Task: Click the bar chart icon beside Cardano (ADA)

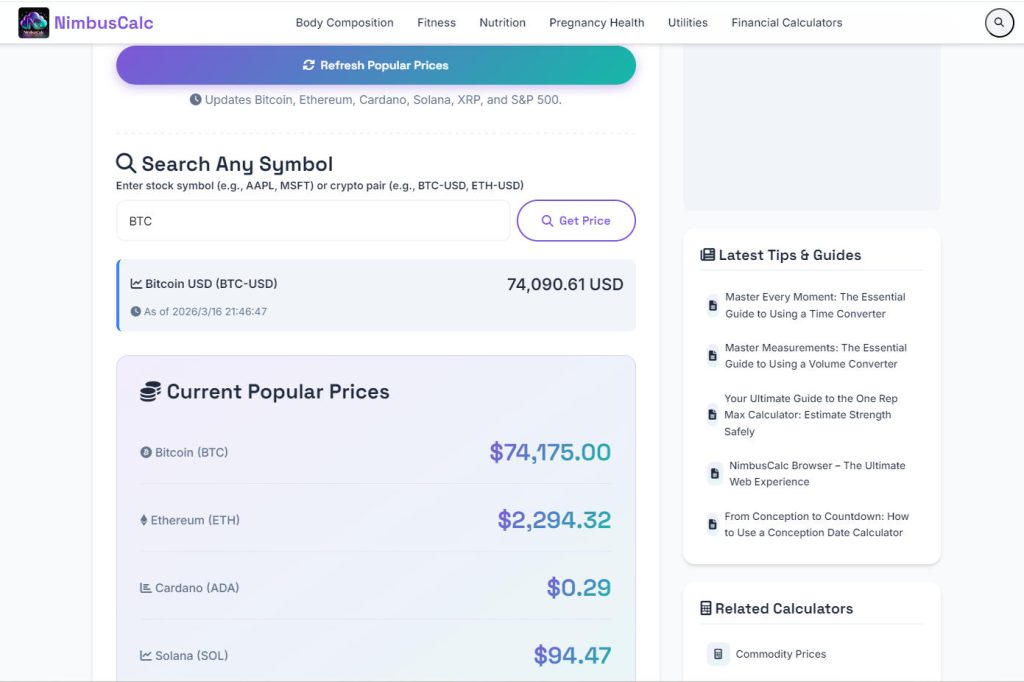Action: pos(146,588)
